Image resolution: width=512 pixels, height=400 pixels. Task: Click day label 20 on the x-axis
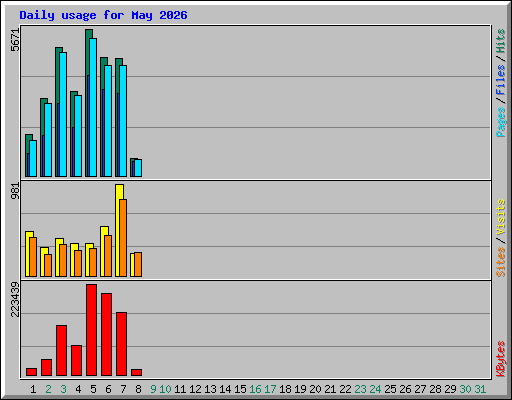[315, 389]
